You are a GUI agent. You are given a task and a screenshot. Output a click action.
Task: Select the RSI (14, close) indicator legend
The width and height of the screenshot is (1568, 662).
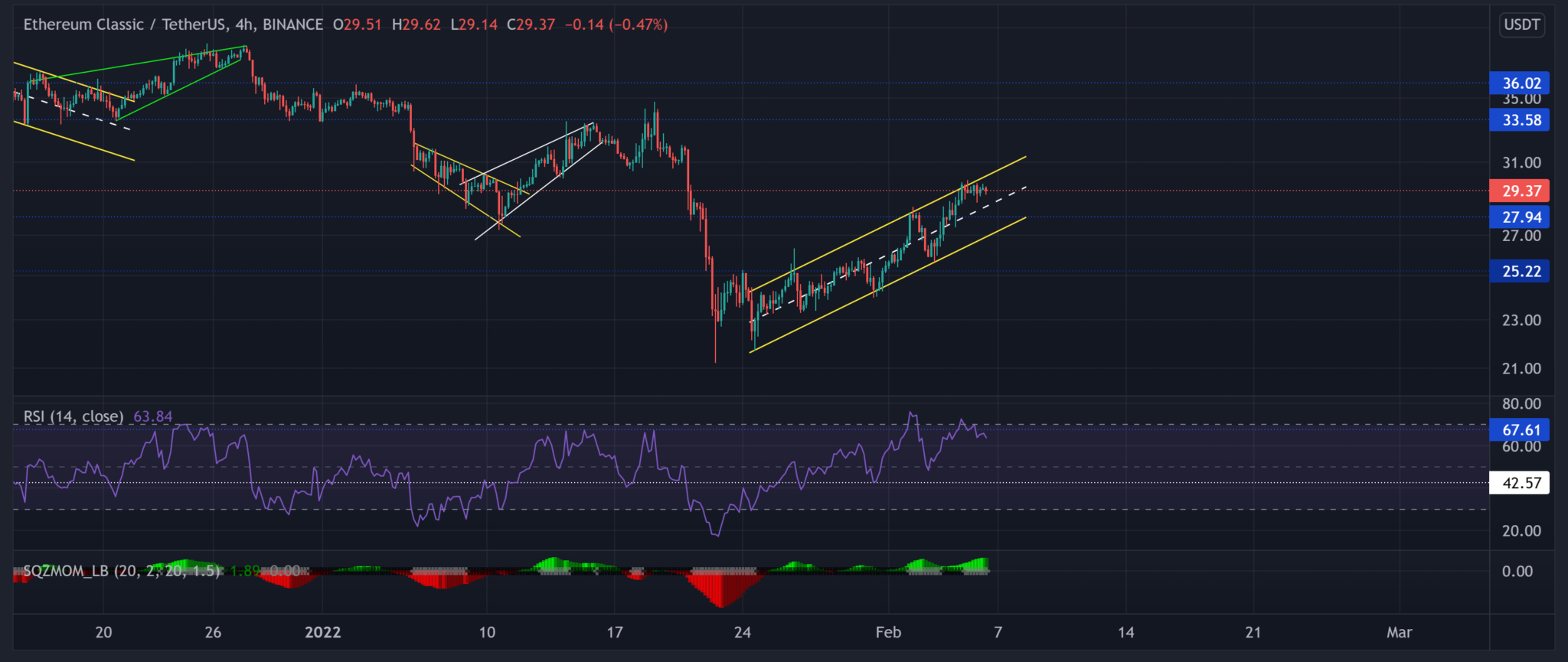(73, 416)
